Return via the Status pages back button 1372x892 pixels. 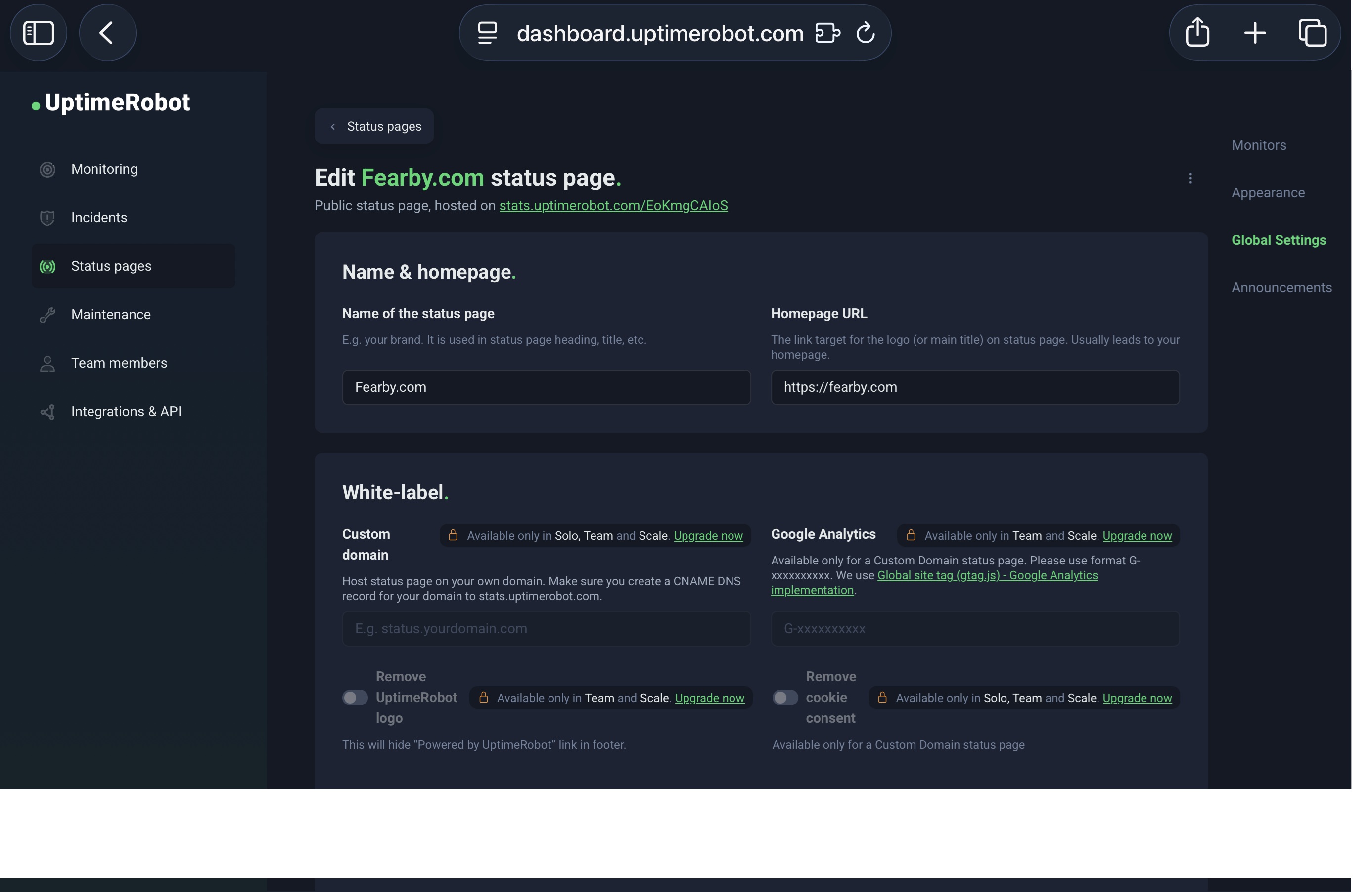tap(374, 126)
